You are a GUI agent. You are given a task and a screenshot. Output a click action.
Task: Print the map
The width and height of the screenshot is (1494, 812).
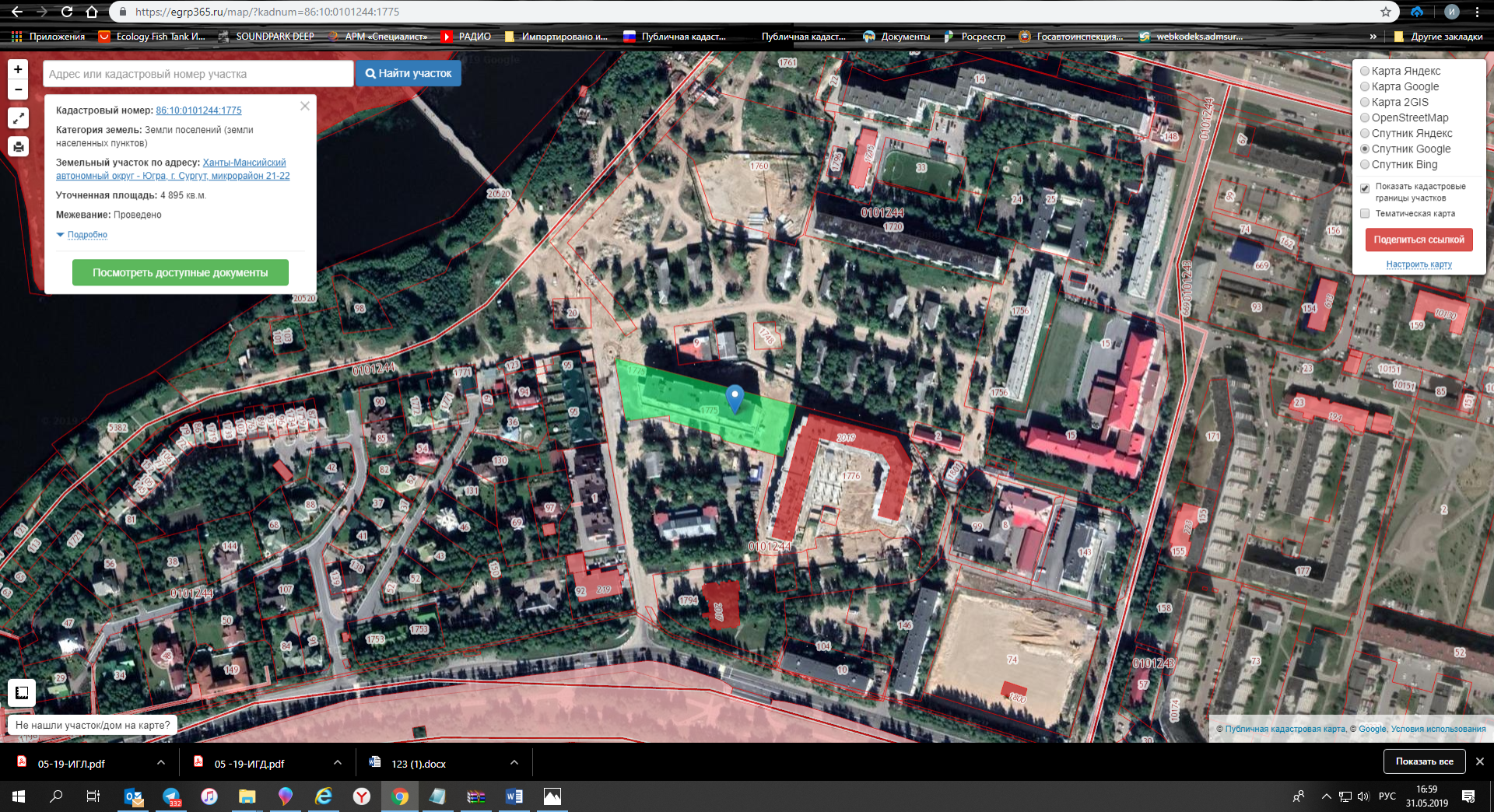[x=18, y=146]
